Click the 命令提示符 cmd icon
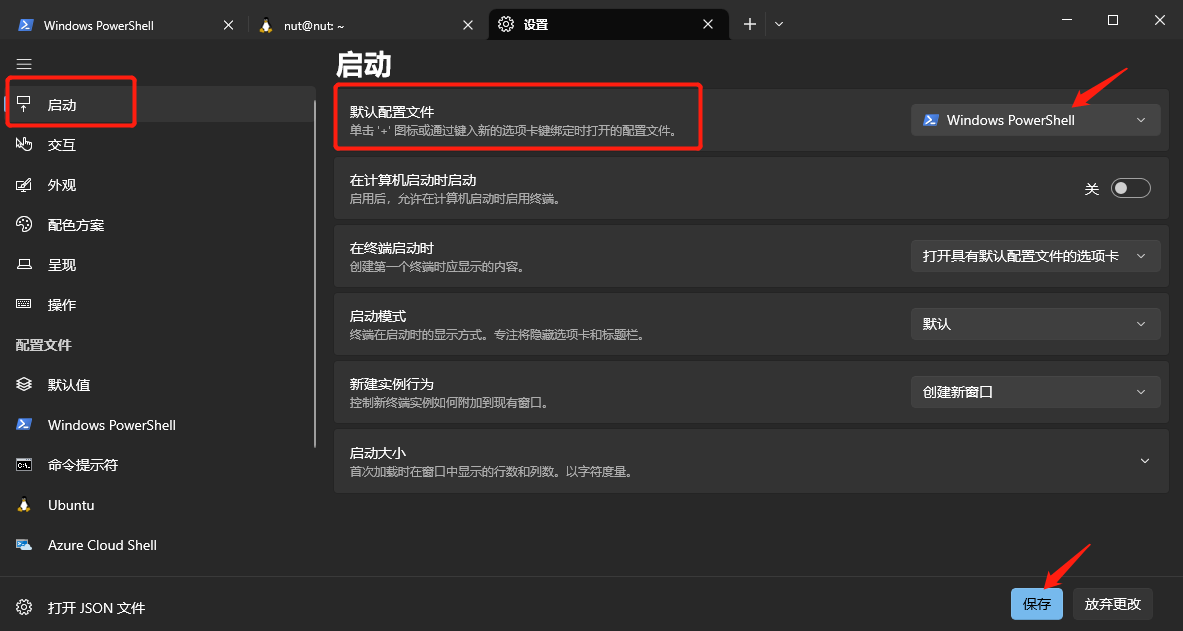 point(24,464)
